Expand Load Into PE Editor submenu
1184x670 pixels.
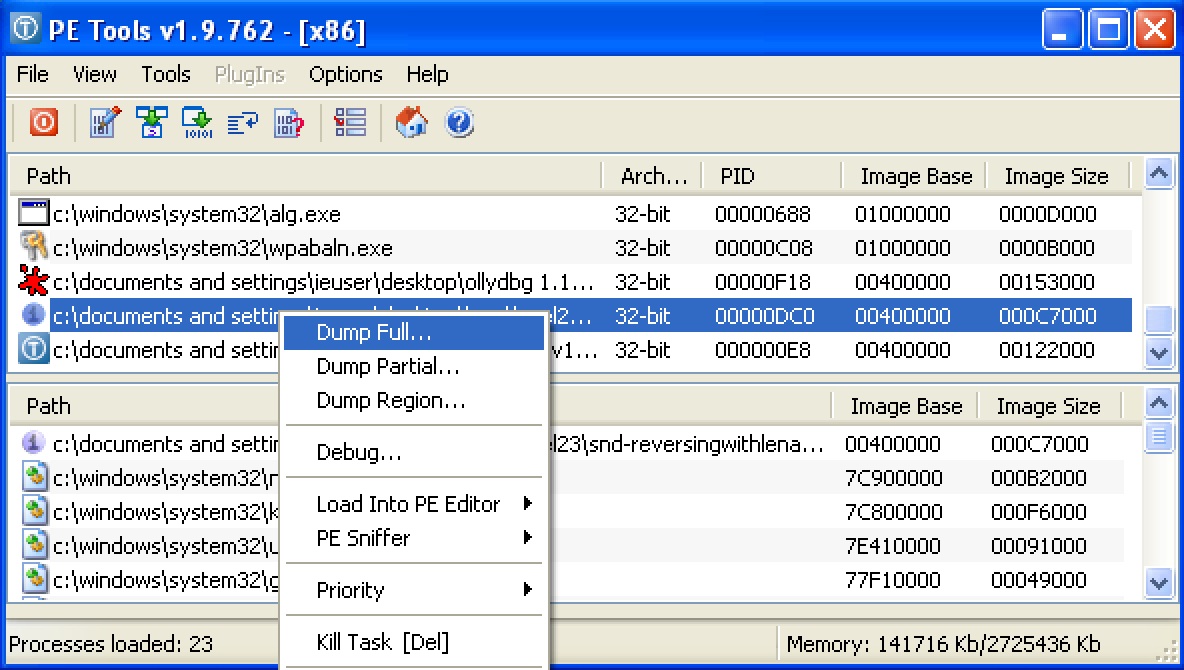point(414,504)
